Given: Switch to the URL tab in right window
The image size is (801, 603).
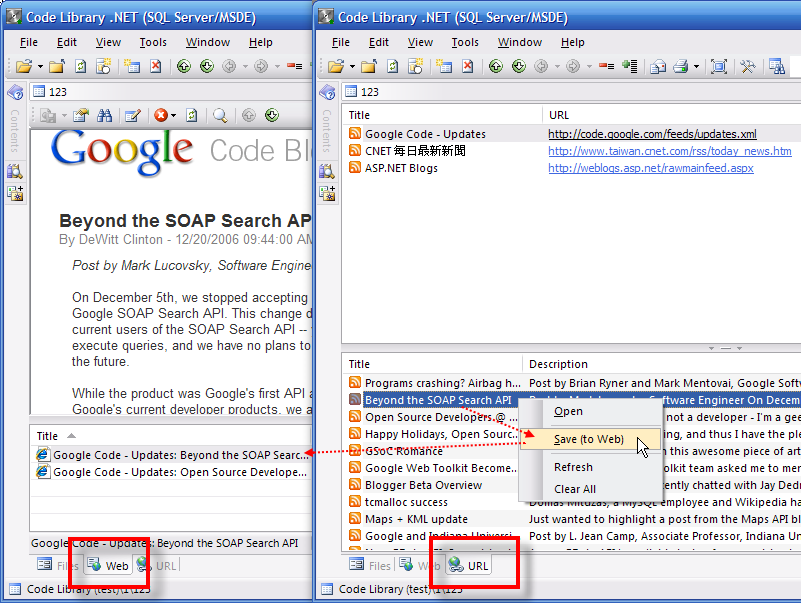Looking at the screenshot, I should tap(469, 566).
